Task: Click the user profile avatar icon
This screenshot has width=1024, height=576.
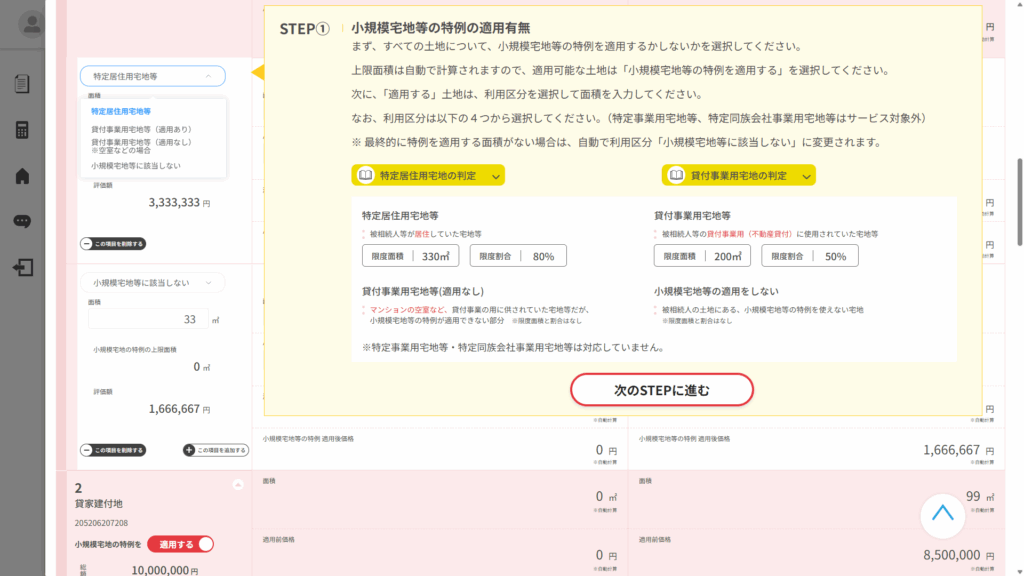Action: point(32,25)
